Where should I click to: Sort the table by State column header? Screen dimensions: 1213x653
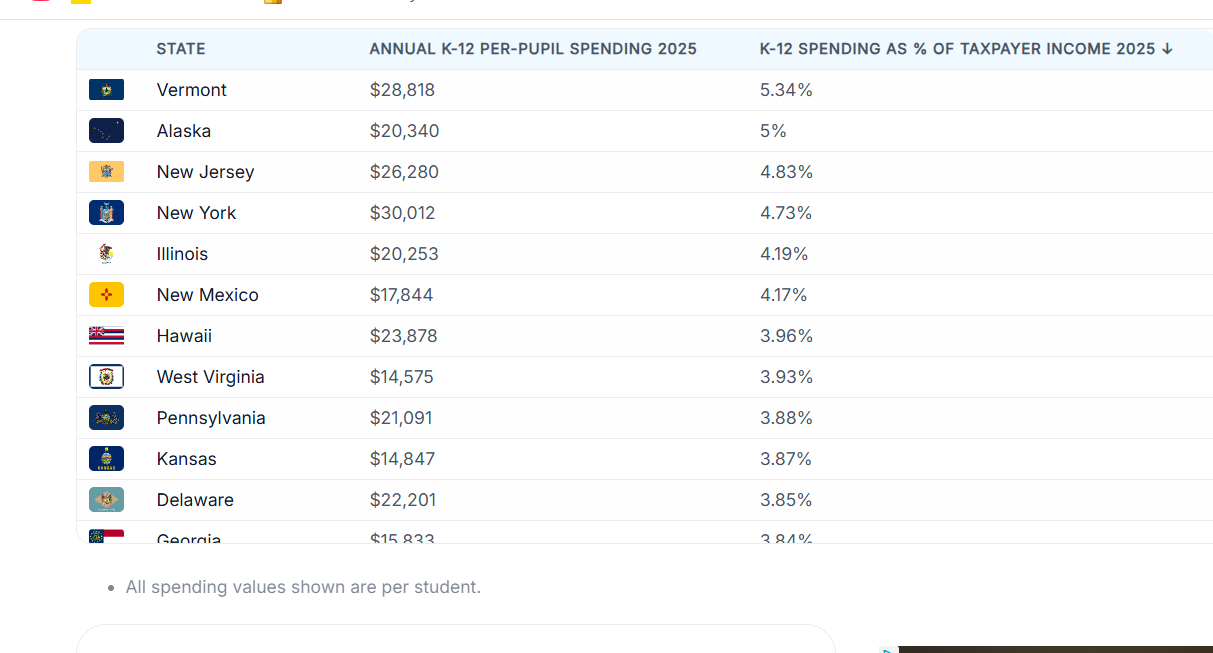coord(181,49)
